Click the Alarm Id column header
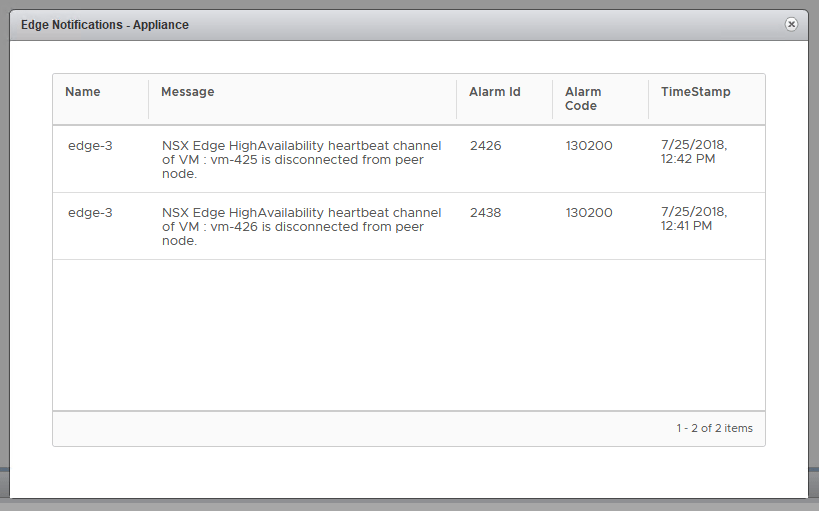This screenshot has width=819, height=511. (x=495, y=92)
